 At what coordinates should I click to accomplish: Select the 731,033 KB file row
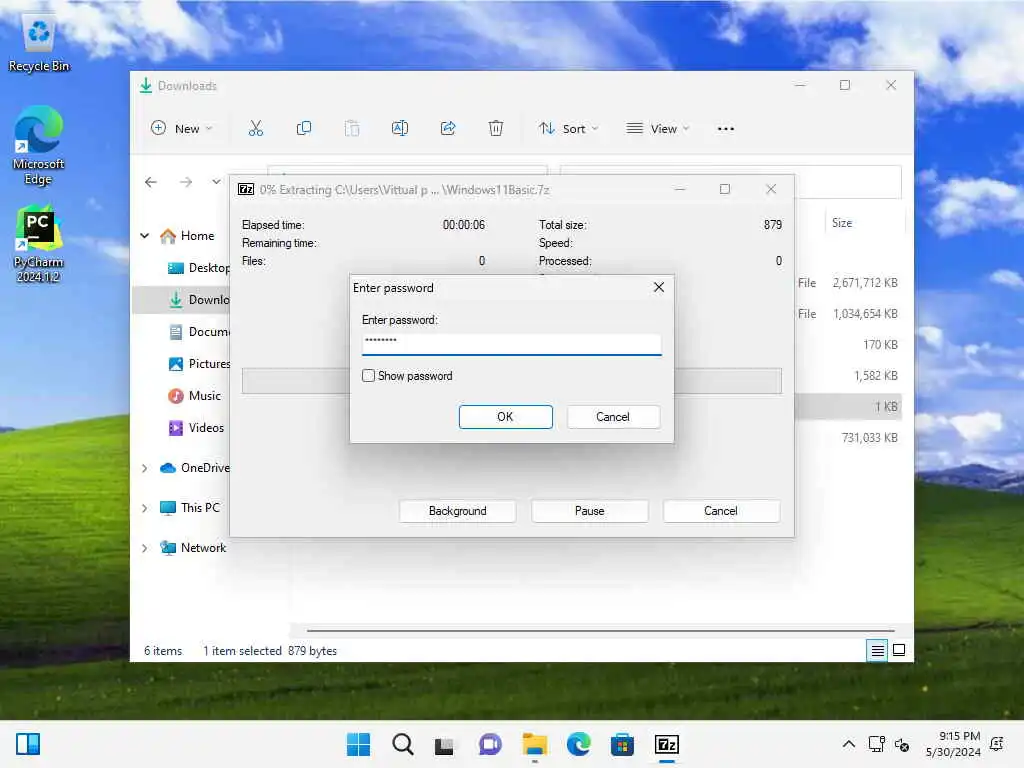[x=849, y=438]
